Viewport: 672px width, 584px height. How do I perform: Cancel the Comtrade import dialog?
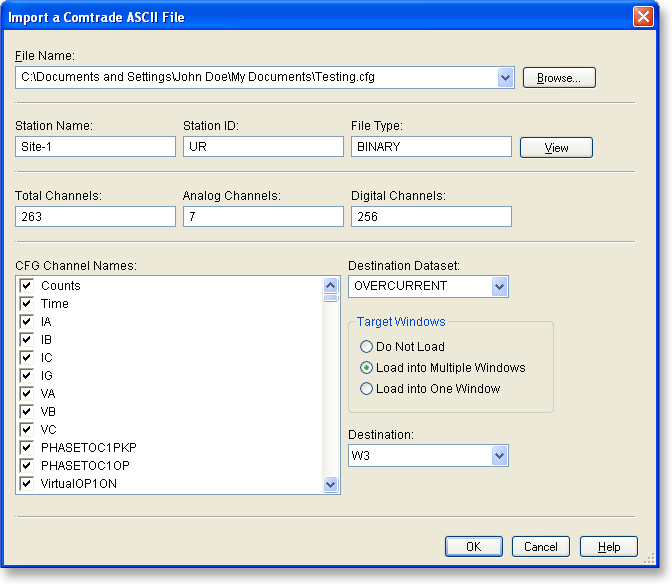point(540,546)
